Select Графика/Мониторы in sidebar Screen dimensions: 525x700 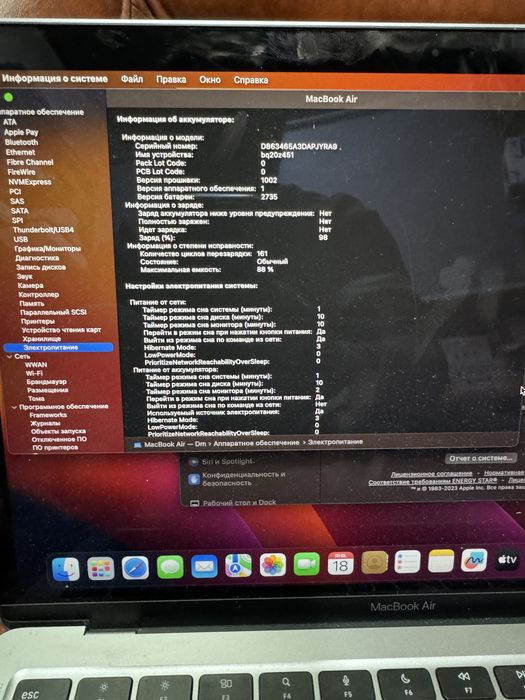48,248
